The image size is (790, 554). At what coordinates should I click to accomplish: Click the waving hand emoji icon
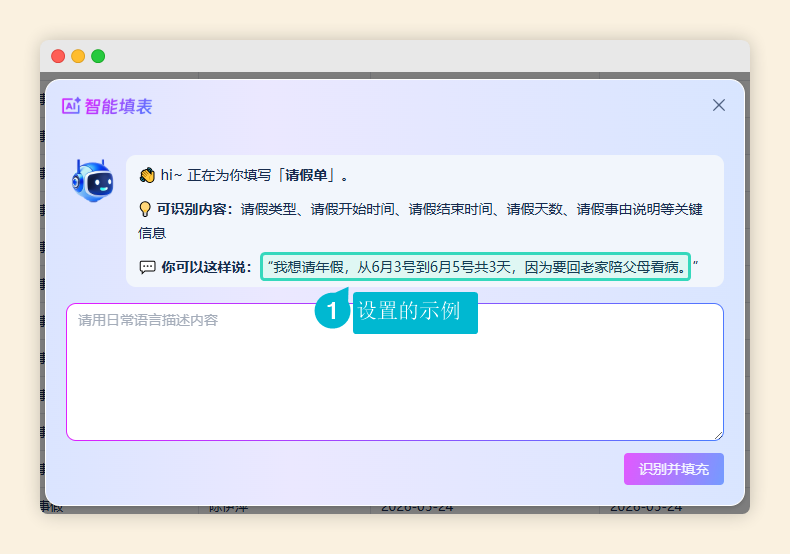click(x=147, y=175)
